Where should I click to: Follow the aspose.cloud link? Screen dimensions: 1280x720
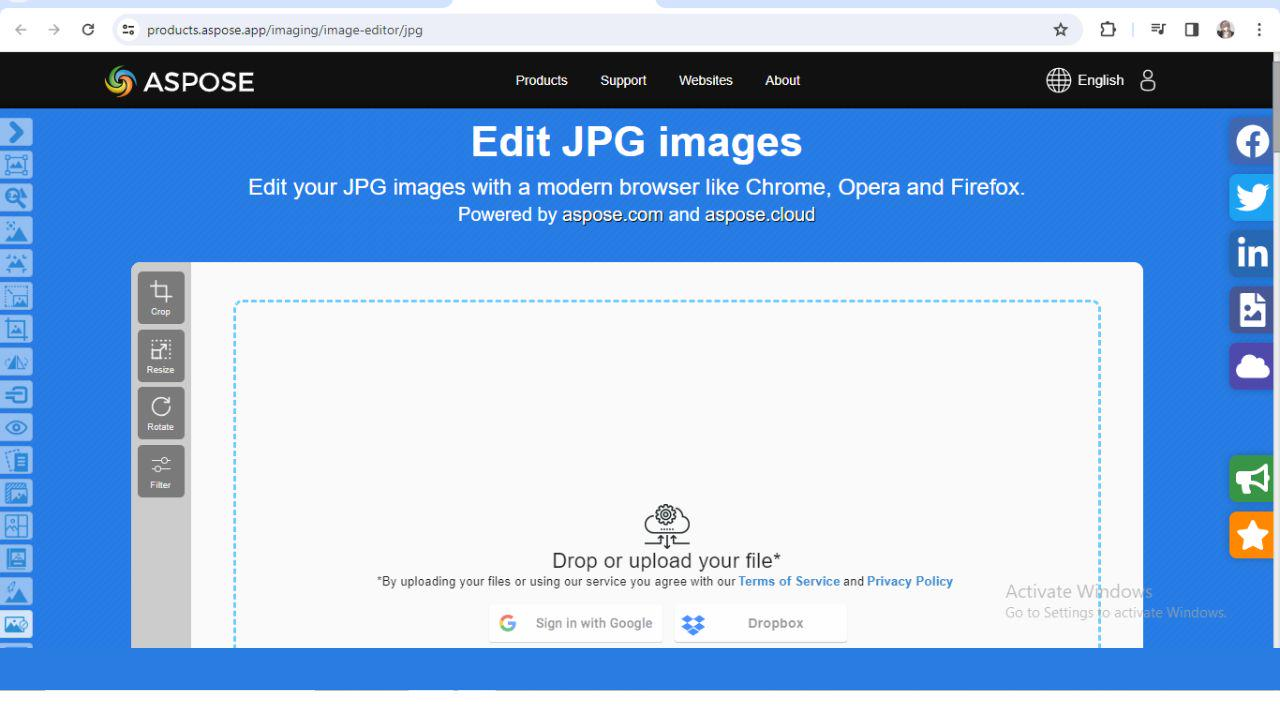pos(760,214)
